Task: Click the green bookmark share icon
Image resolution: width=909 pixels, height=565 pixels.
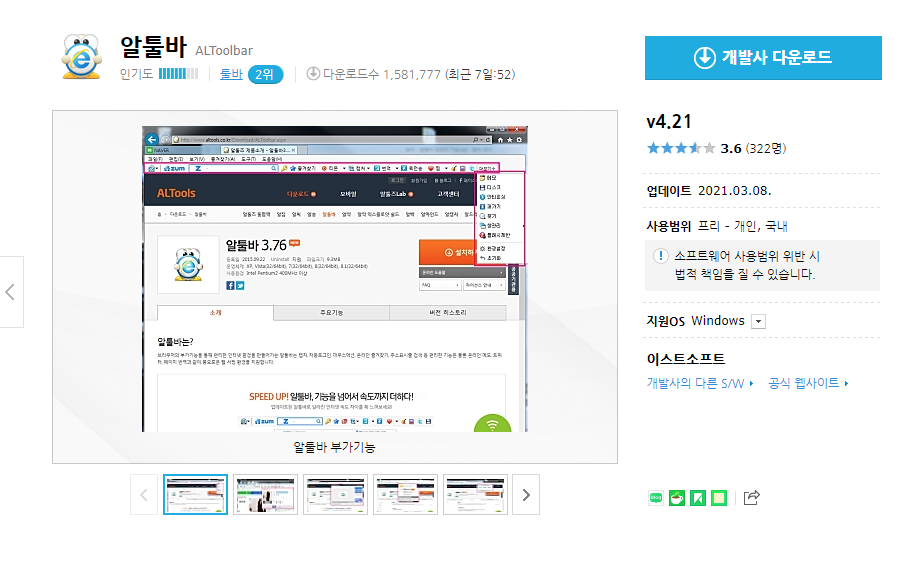Action: 698,498
